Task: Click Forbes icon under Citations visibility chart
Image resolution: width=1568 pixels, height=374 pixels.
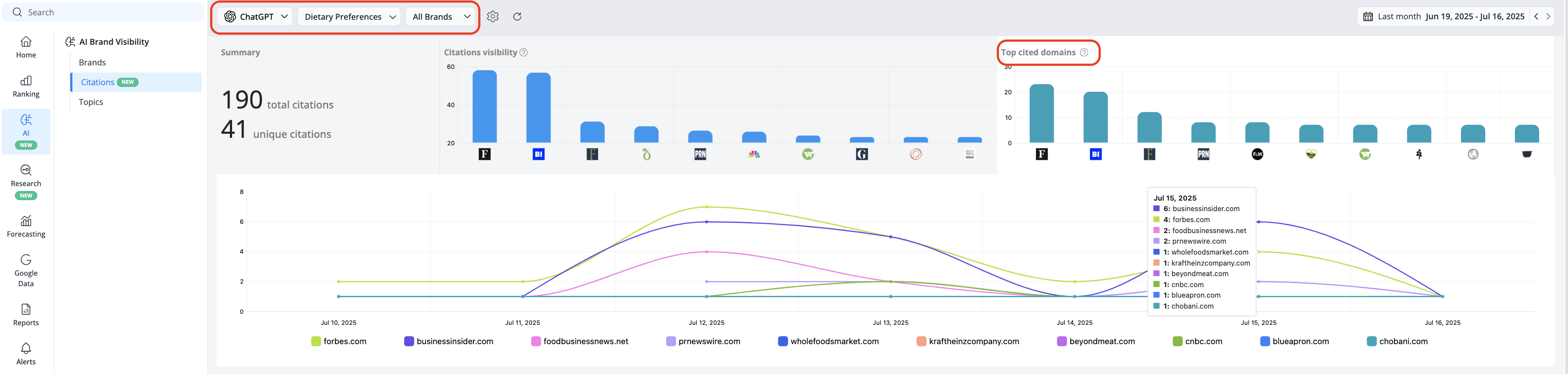Action: (484, 154)
